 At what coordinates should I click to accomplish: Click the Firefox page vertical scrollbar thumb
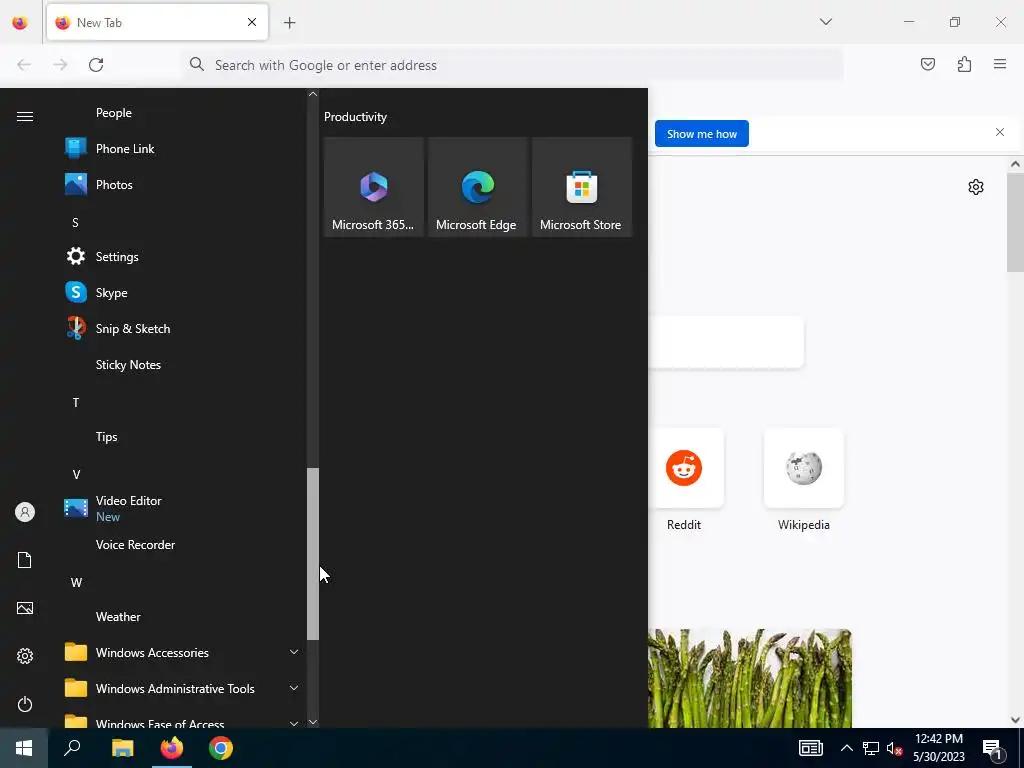pos(1015,223)
